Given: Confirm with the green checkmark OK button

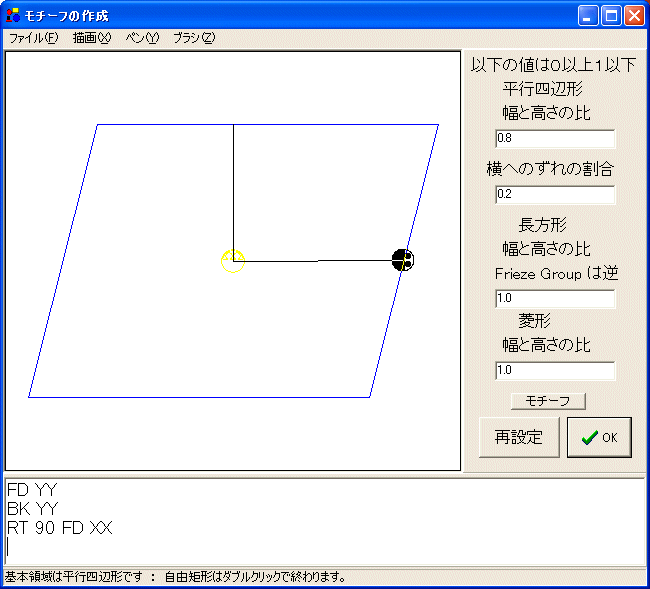Looking at the screenshot, I should (x=599, y=437).
